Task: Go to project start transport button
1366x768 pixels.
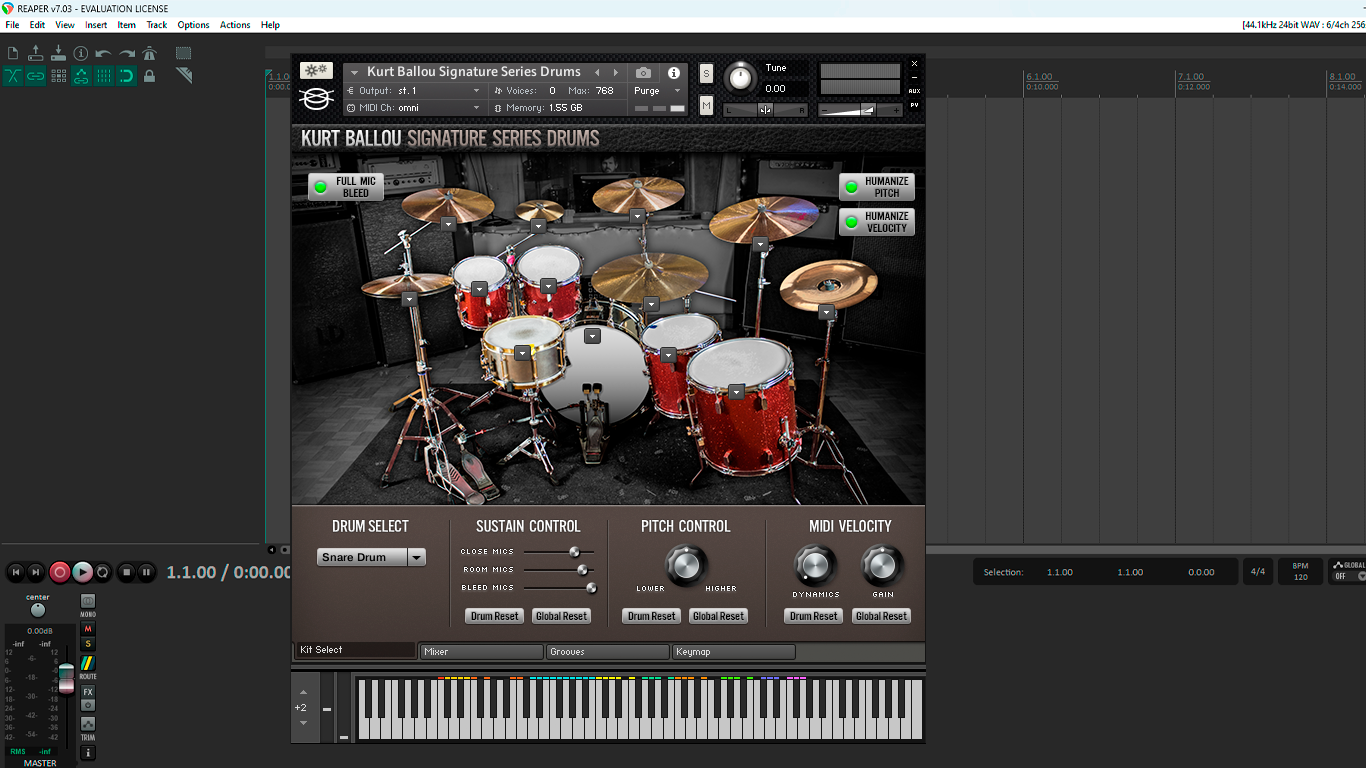Action: point(15,572)
